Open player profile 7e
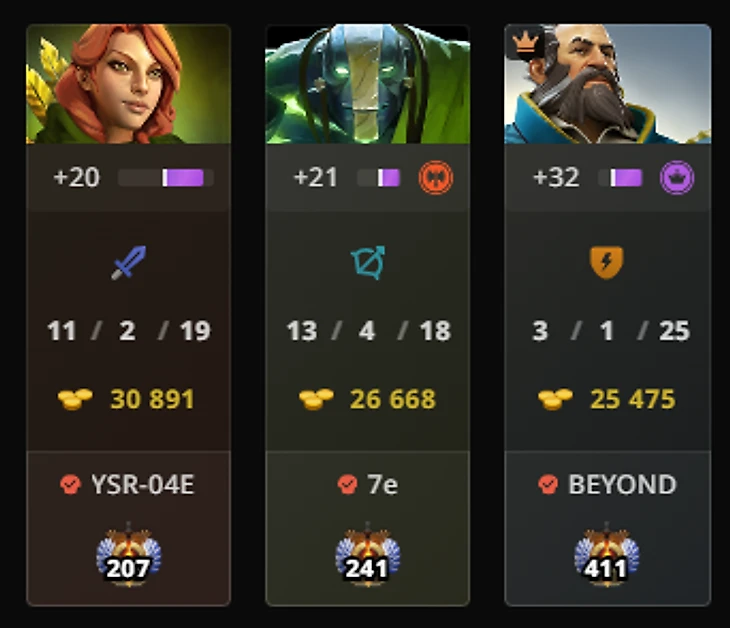The height and width of the screenshot is (628, 730). coord(383,485)
